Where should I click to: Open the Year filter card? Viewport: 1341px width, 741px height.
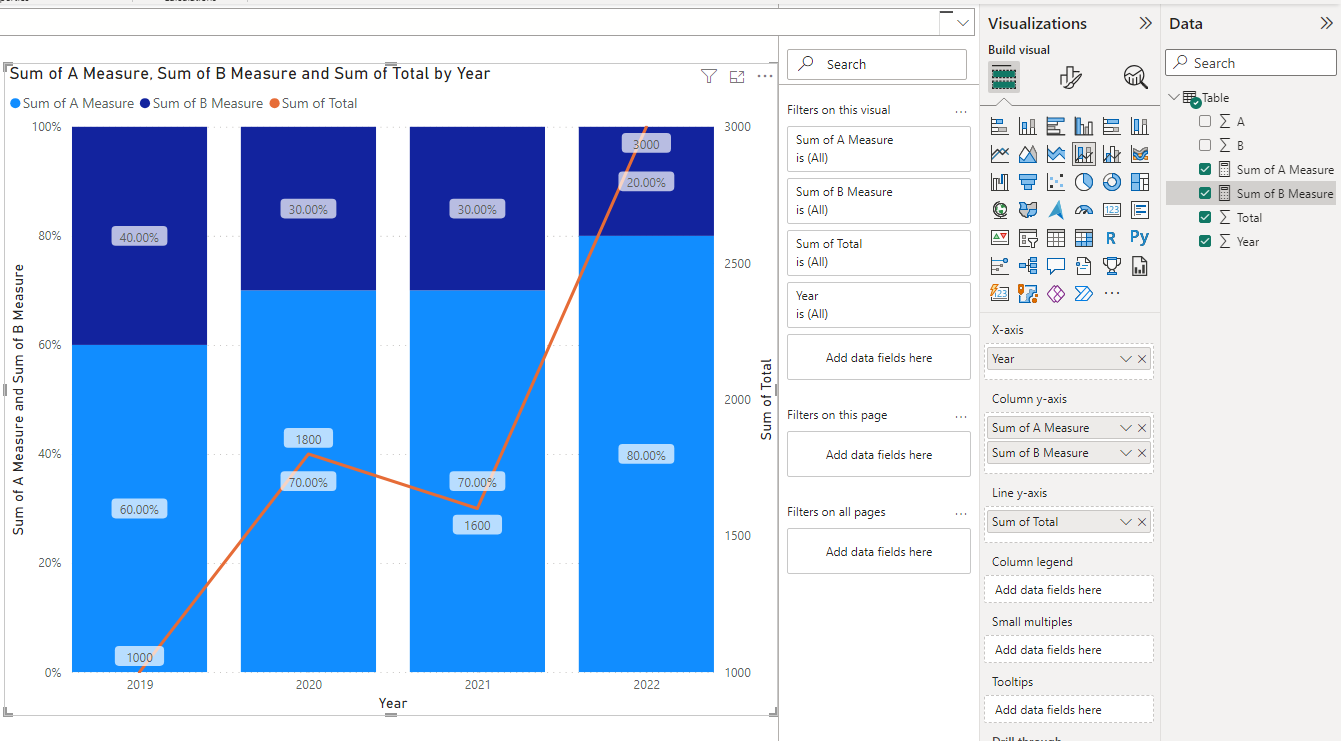pyautogui.click(x=879, y=305)
